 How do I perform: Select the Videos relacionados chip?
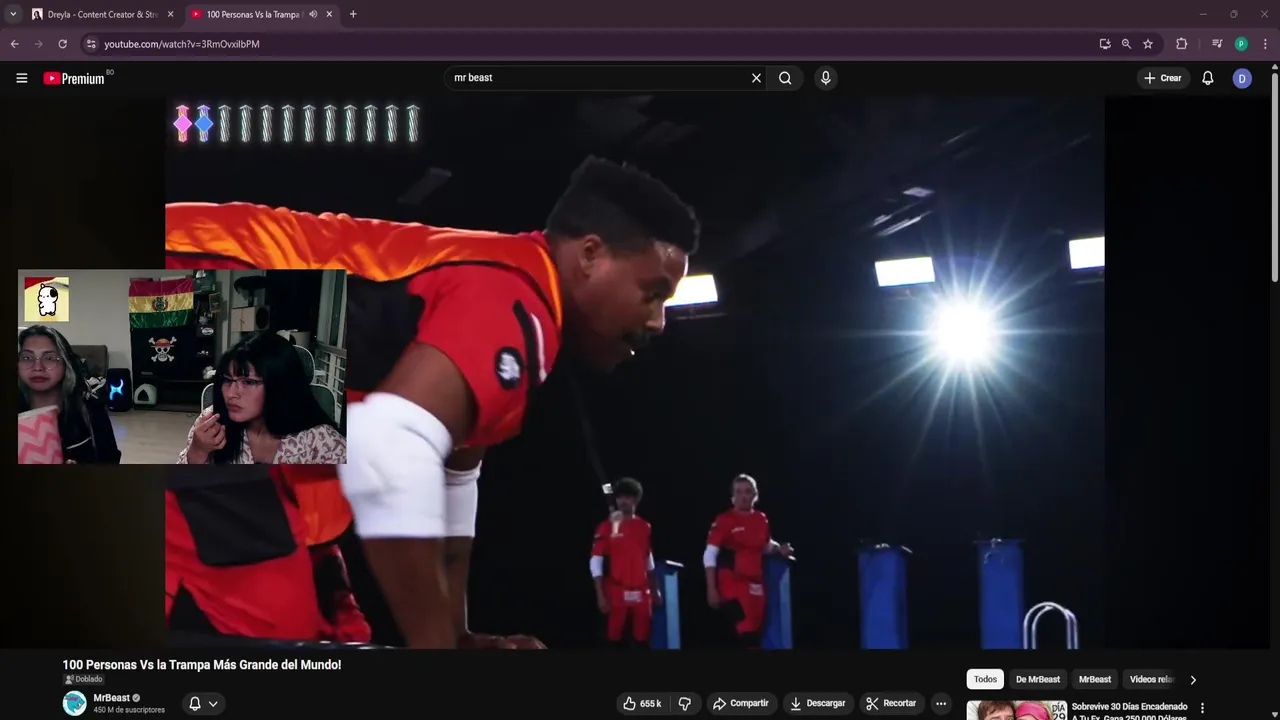[1150, 680]
